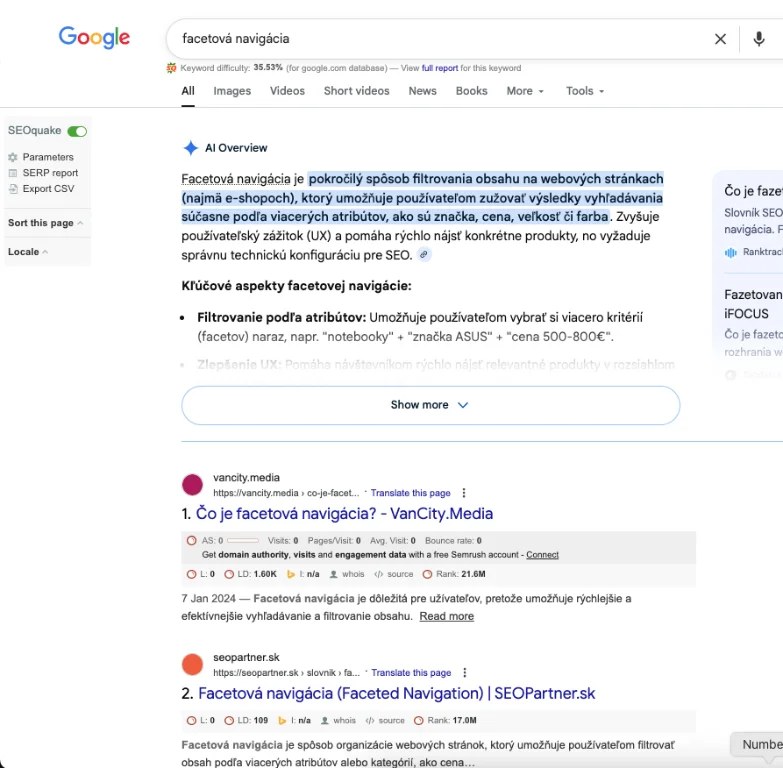
Task: Click the Google logo
Action: point(94,38)
